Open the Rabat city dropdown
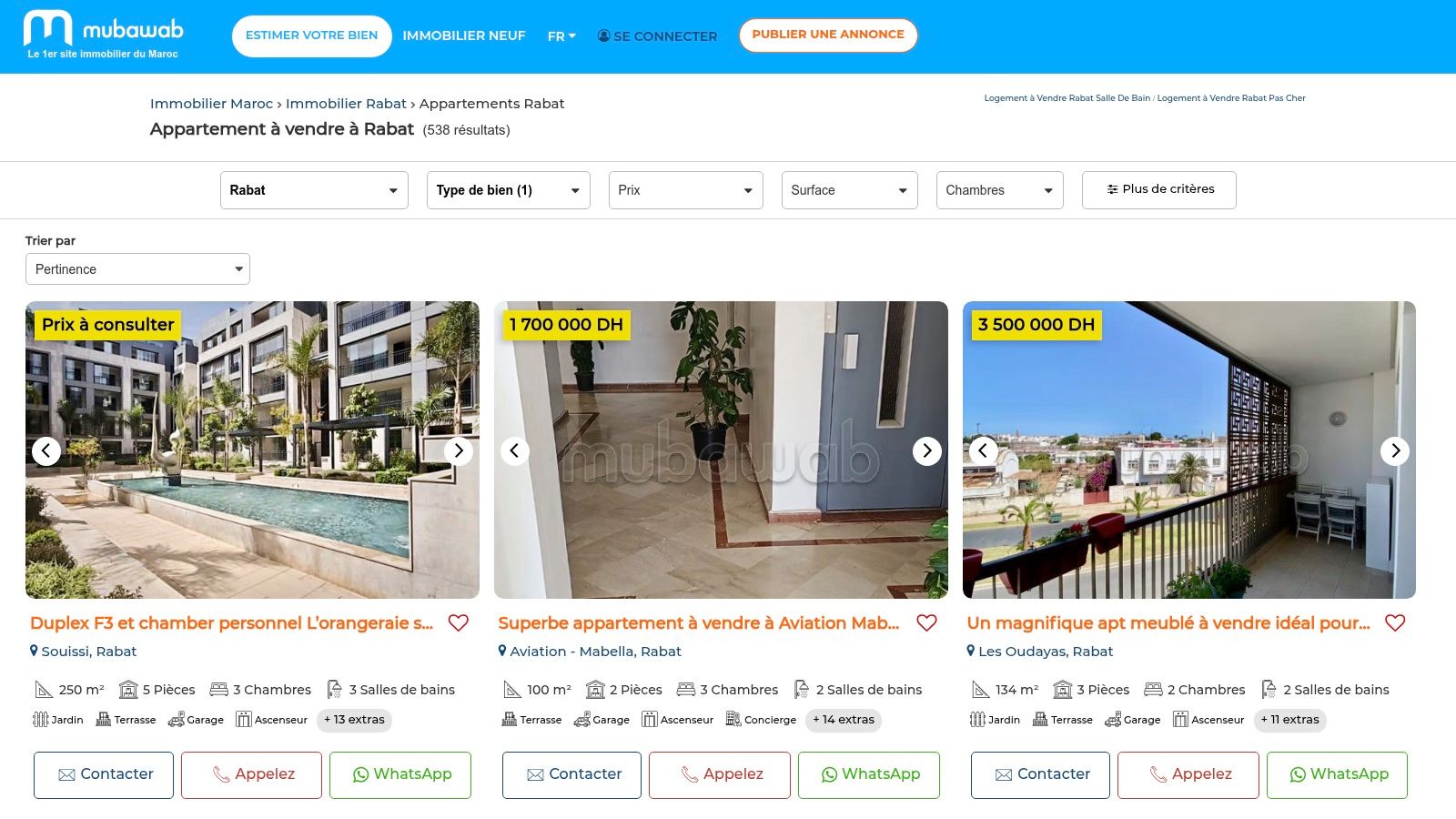The width and height of the screenshot is (1456, 819). coord(314,190)
